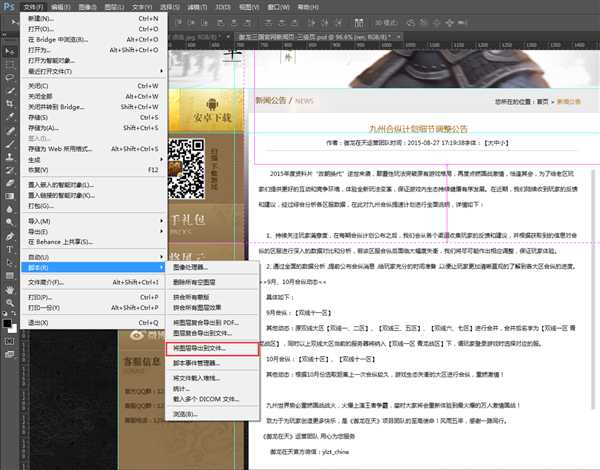
Task: Choose 打印(P)... menu item
Action: click(x=93, y=297)
